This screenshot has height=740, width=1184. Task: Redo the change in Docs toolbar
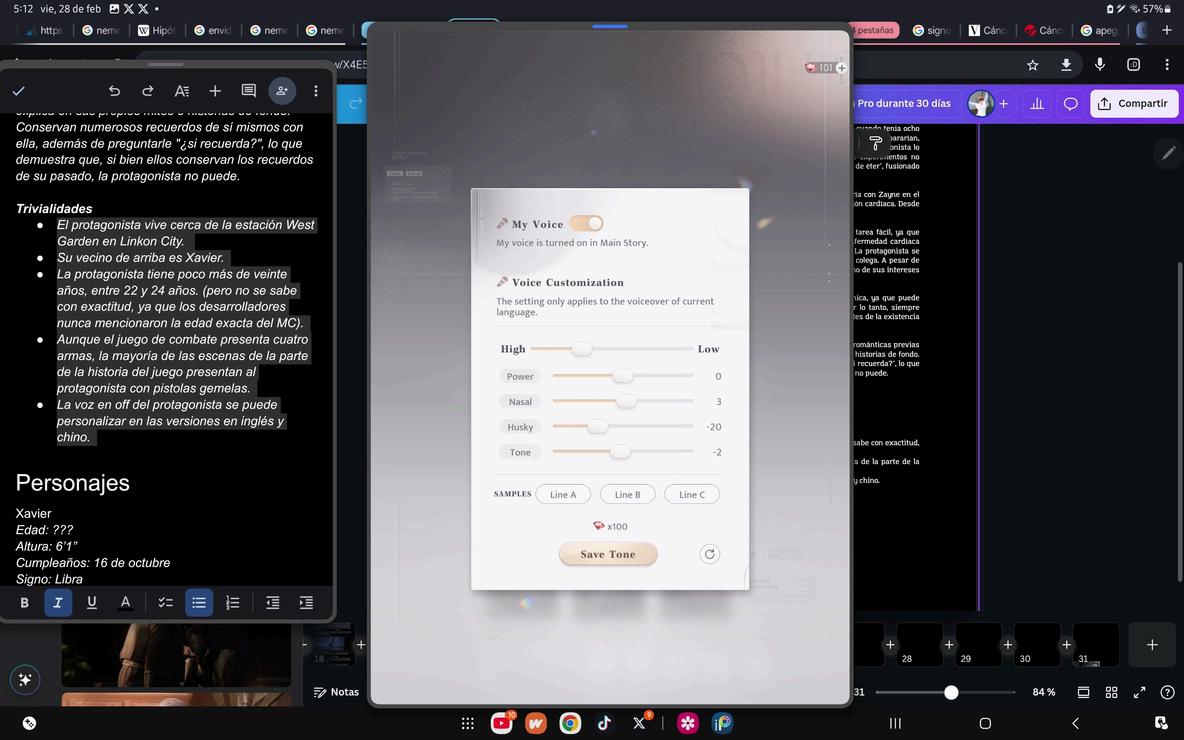[x=148, y=91]
